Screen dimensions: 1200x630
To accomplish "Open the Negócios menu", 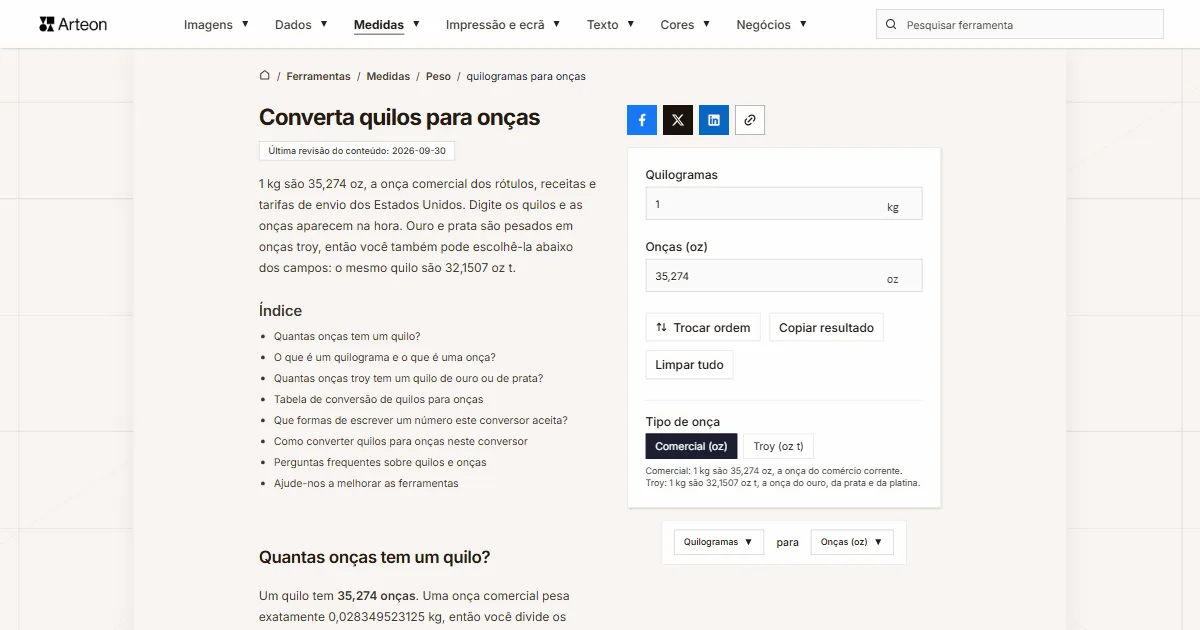I will click(772, 25).
